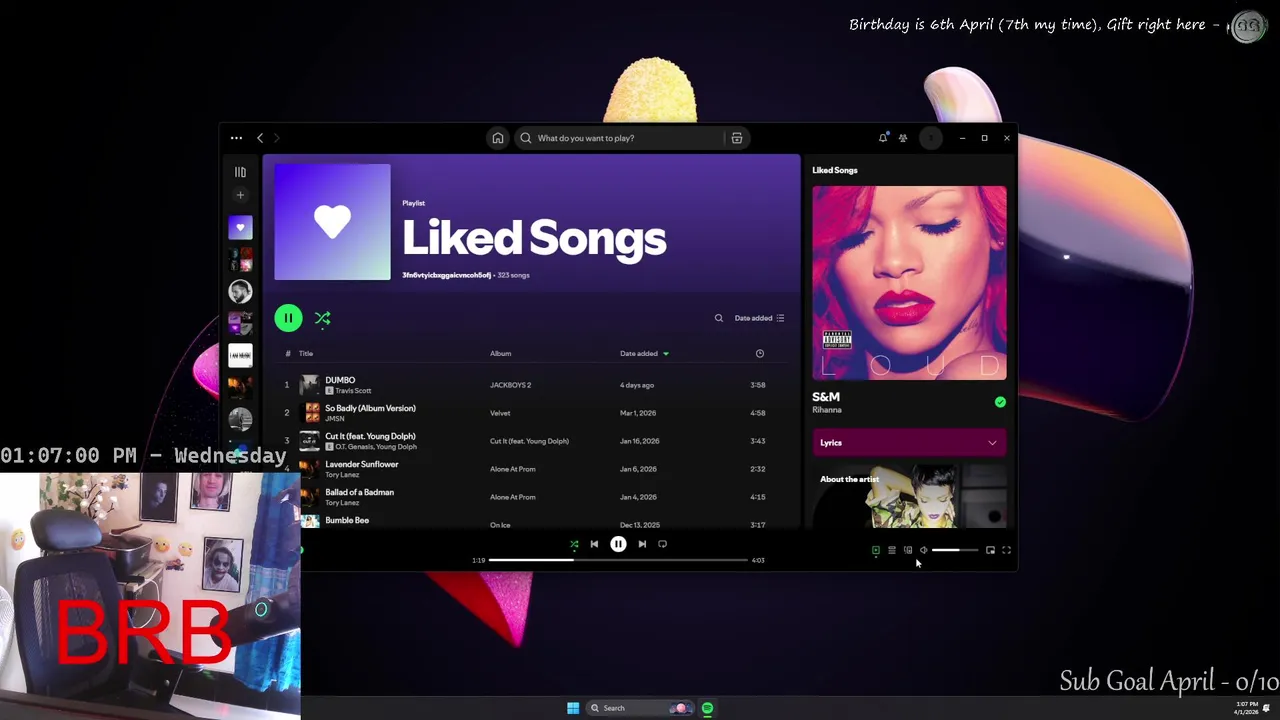The width and height of the screenshot is (1280, 720).
Task: Adjust the volume slider
Action: [955, 550]
